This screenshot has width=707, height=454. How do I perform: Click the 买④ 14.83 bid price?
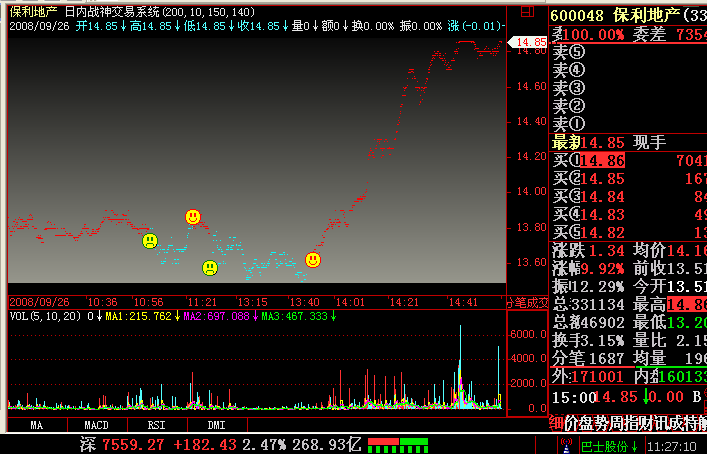point(602,215)
